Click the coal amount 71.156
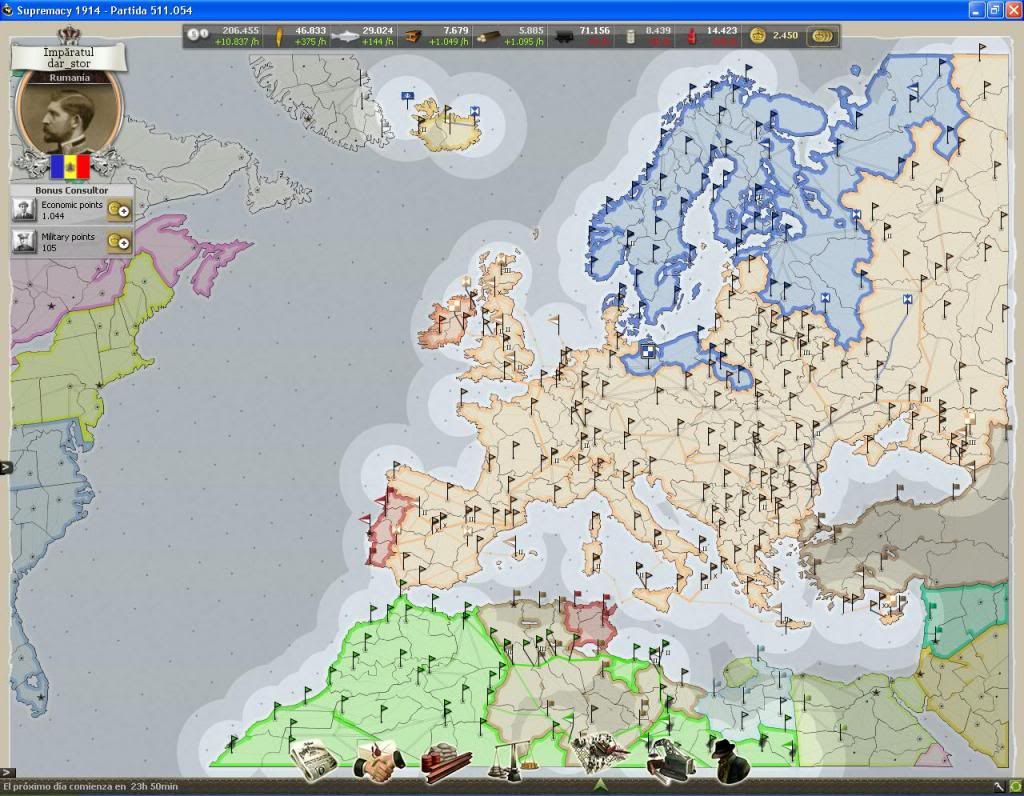The image size is (1024, 796). (594, 30)
